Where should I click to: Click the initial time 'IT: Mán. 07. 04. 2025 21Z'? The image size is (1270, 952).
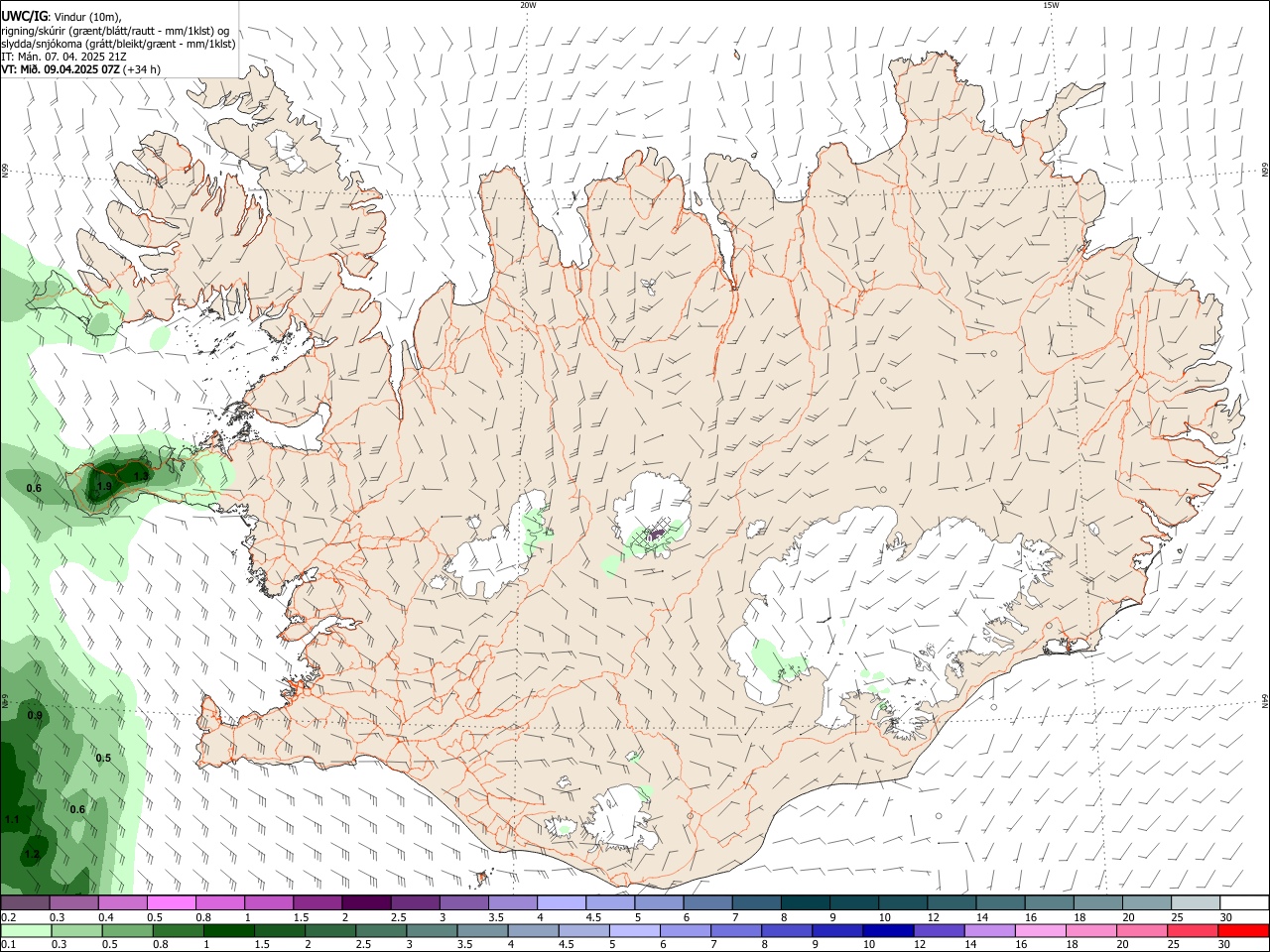[x=63, y=57]
